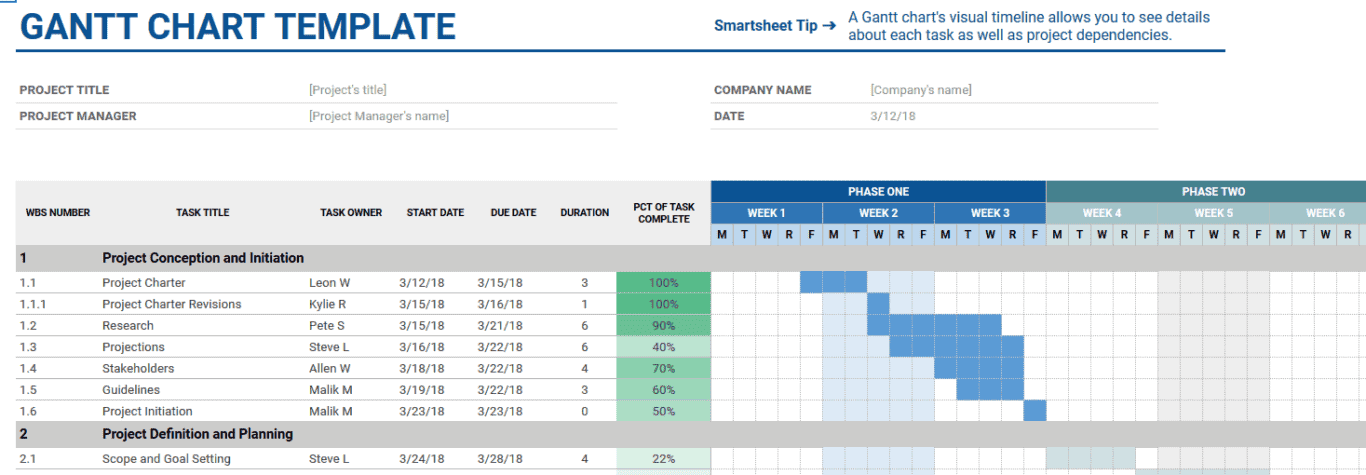This screenshot has height=475, width=1366.
Task: Click the Scope and Goal Setting task
Action: click(x=166, y=459)
